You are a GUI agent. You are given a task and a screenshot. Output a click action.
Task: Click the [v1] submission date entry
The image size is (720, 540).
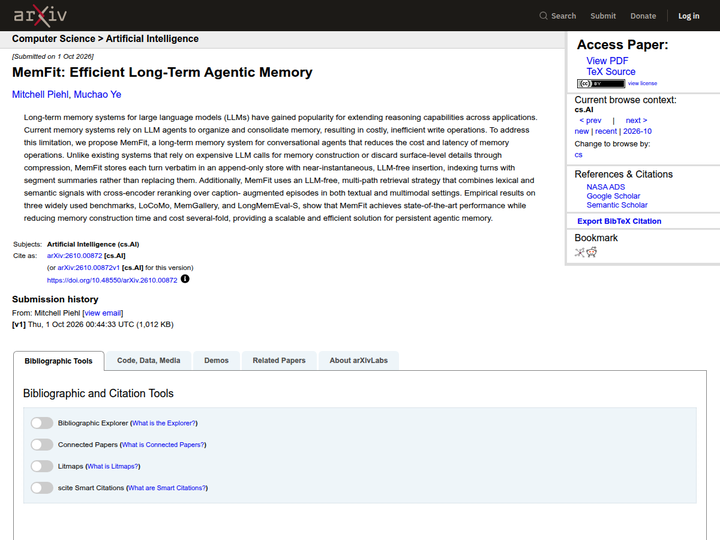(x=93, y=325)
